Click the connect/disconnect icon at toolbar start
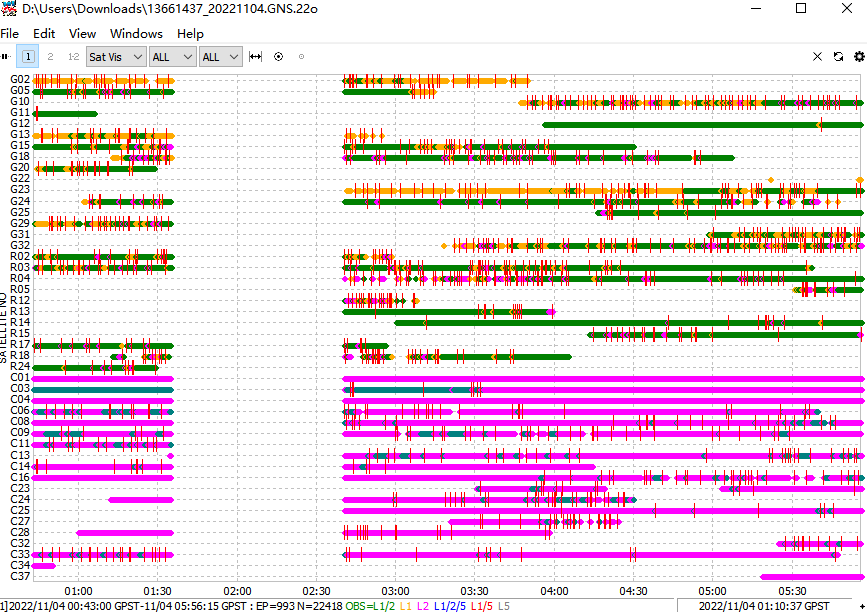The width and height of the screenshot is (867, 612). [8, 57]
